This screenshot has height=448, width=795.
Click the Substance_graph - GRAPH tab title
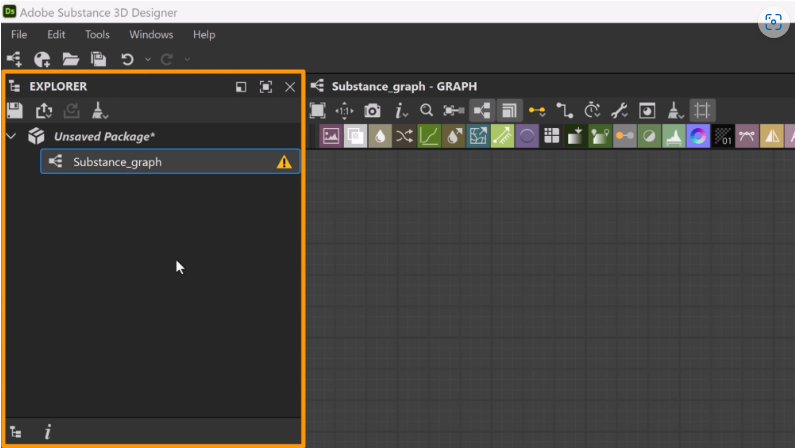coord(404,86)
